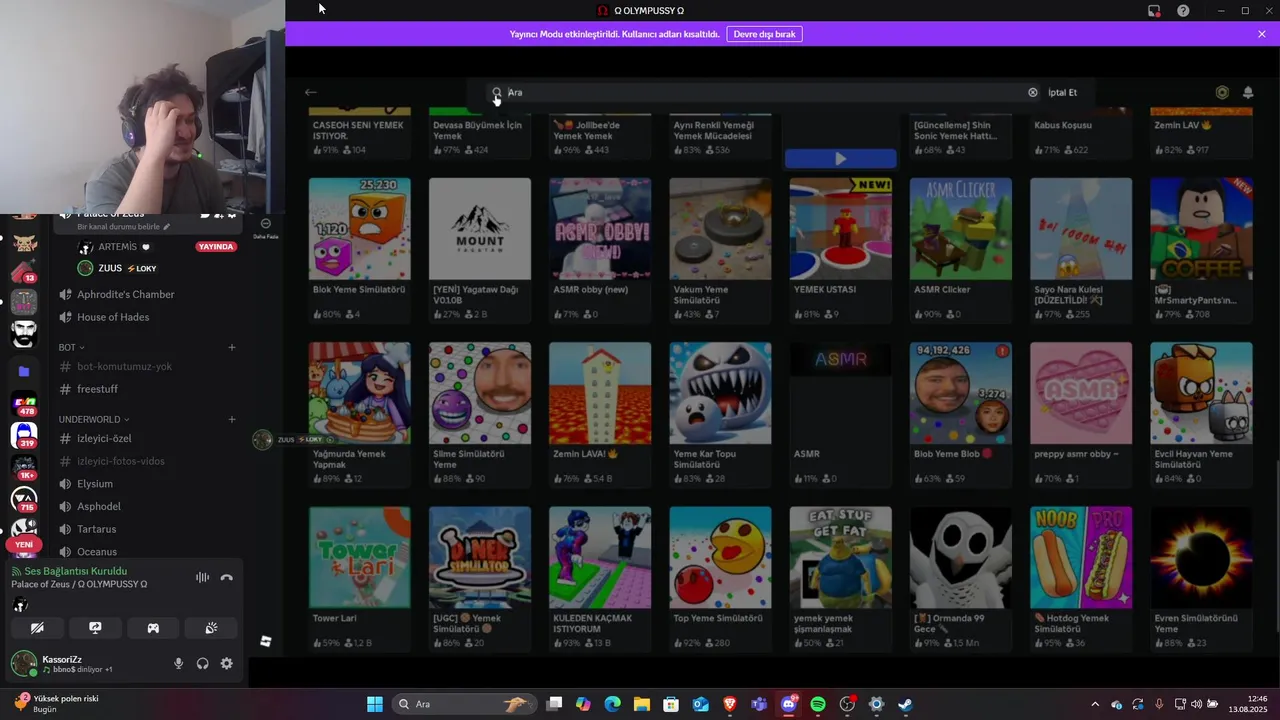The height and width of the screenshot is (720, 1280).
Task: Open ASMR obby (new) game thumbnail
Action: pyautogui.click(x=600, y=229)
